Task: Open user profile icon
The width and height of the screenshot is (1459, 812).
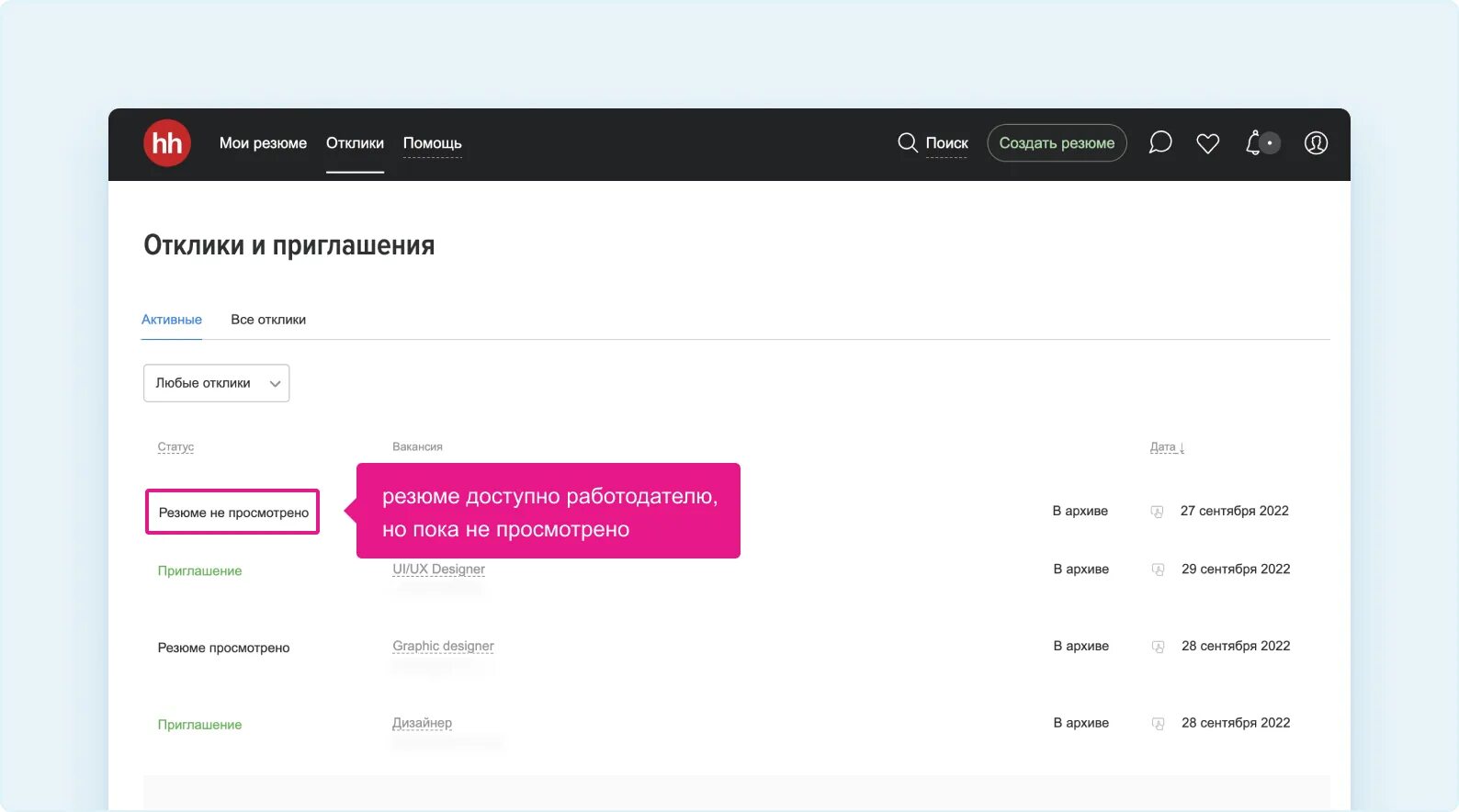Action: 1316,143
